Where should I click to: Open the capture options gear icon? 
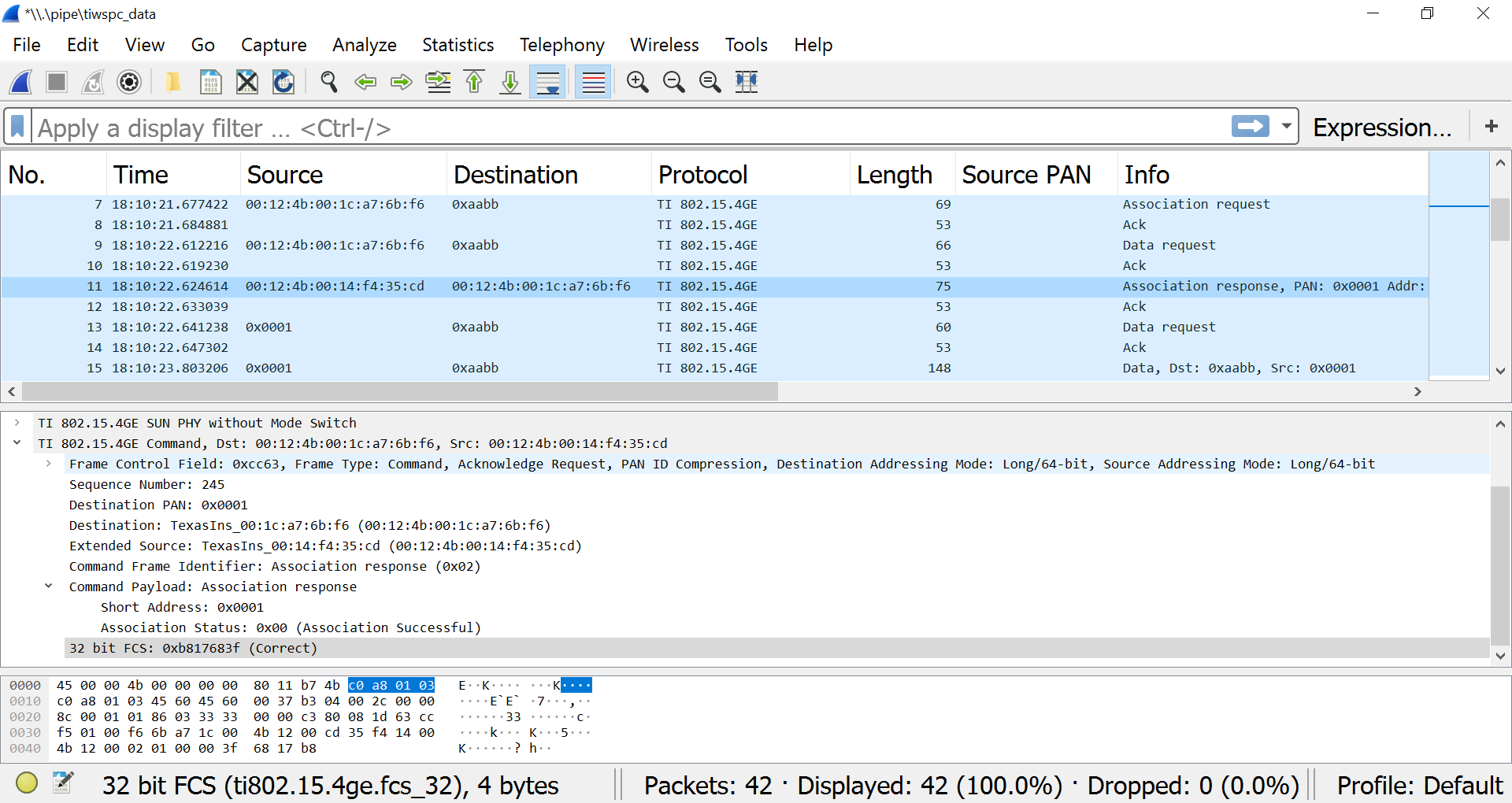[129, 82]
